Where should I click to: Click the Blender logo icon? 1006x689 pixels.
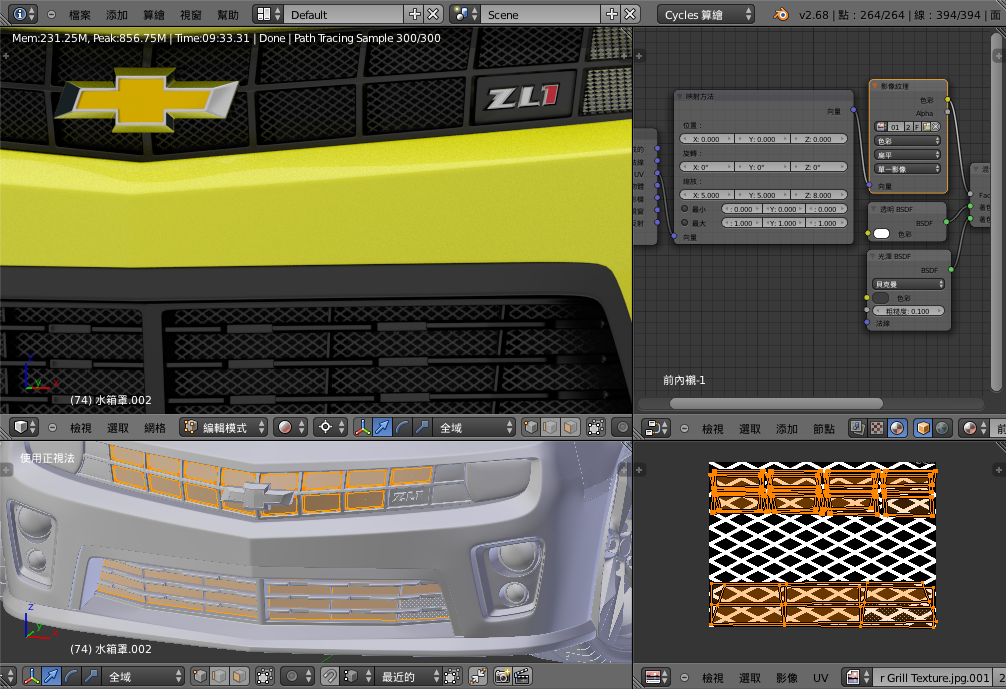[781, 14]
